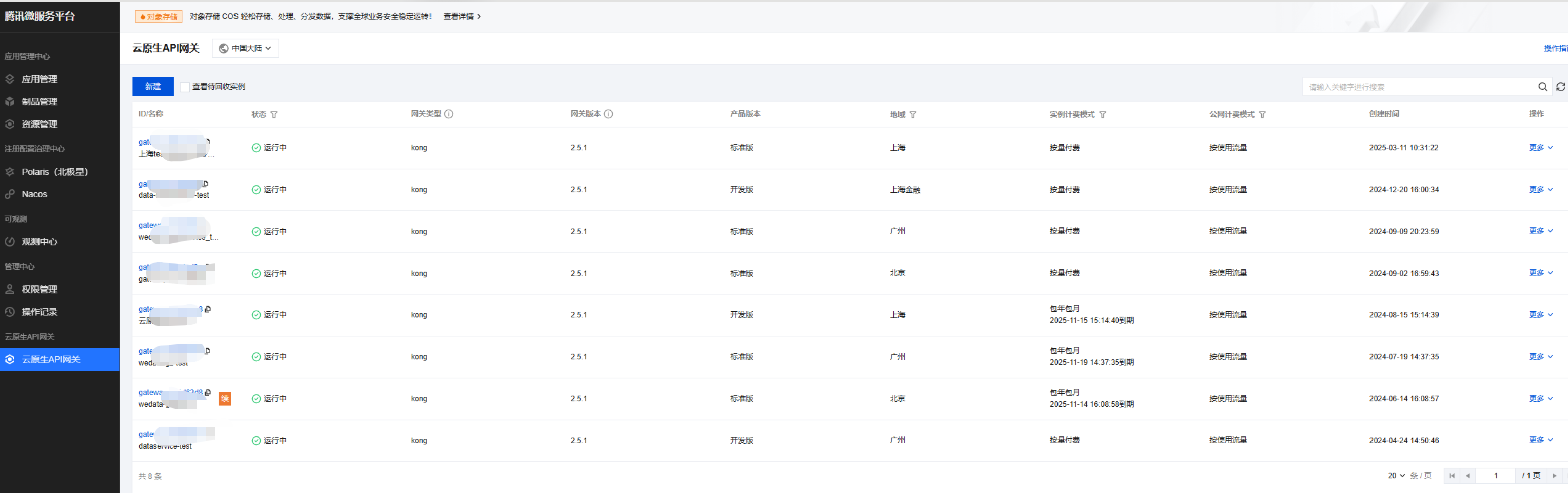Screen dimensions: 1568x493
Task: Copy the ID of the wedata gateway with the 续 badge
Action: (x=208, y=393)
